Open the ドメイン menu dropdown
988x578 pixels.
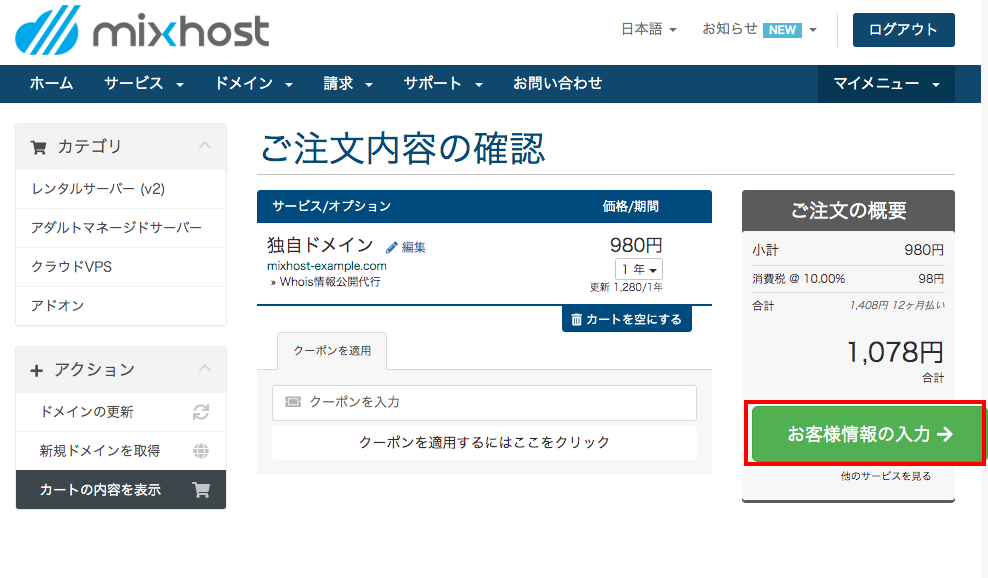click(253, 83)
